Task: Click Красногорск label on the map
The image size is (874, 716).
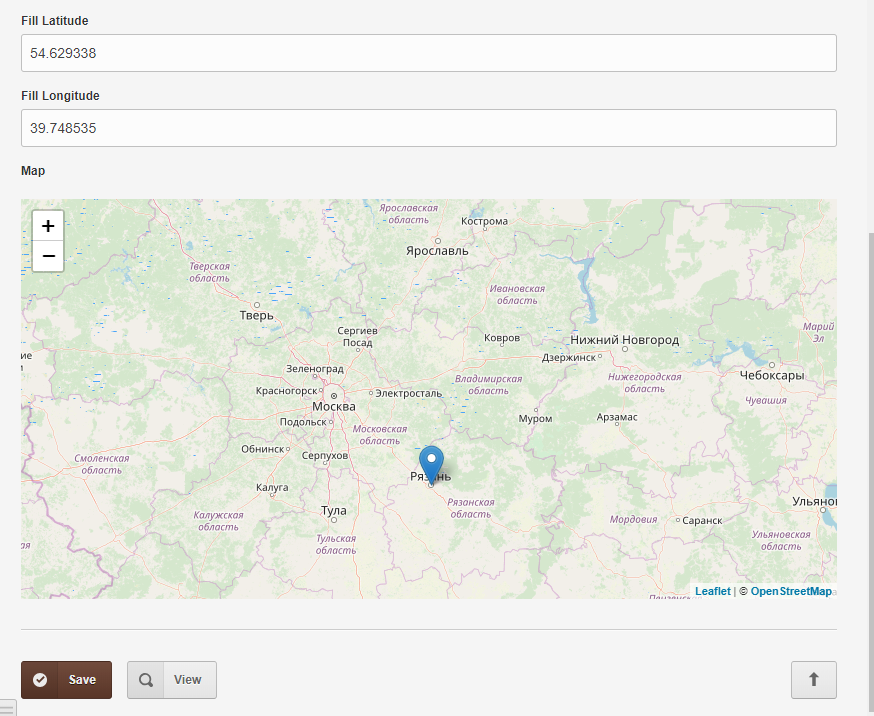Action: click(287, 391)
